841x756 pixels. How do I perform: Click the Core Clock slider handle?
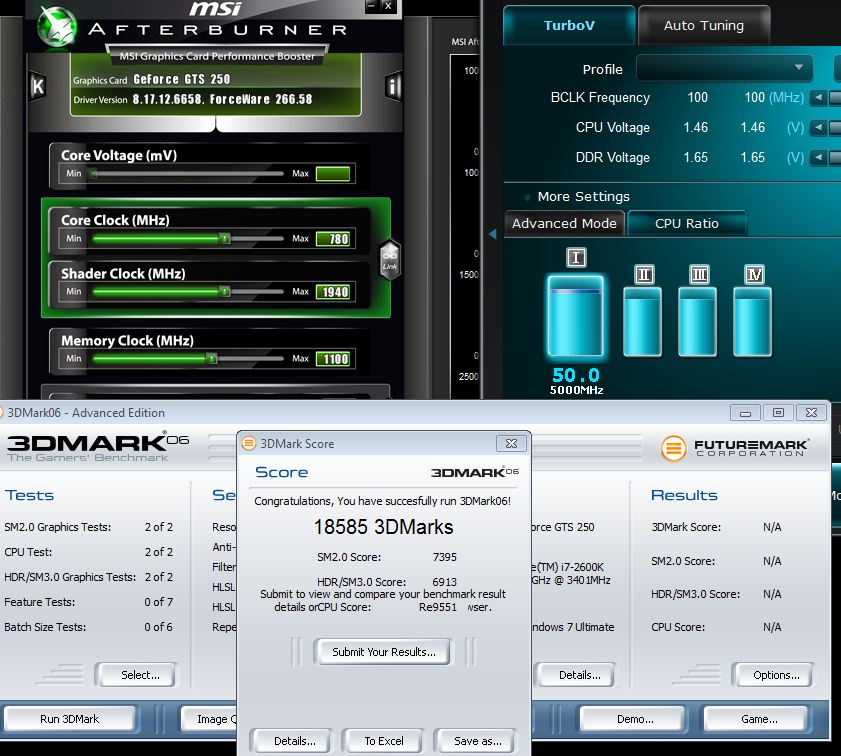pos(225,239)
